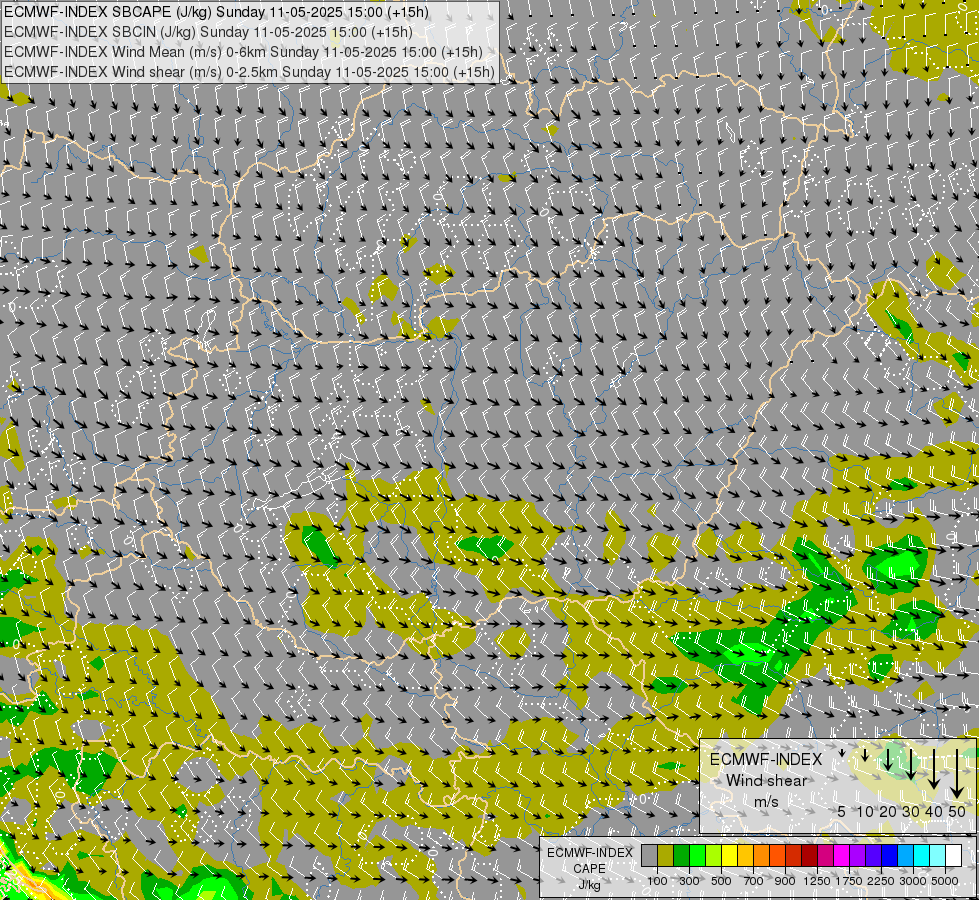Viewport: 979px width, 900px height.
Task: Click the 40 m/s wind shear legend arrow
Action: click(933, 769)
